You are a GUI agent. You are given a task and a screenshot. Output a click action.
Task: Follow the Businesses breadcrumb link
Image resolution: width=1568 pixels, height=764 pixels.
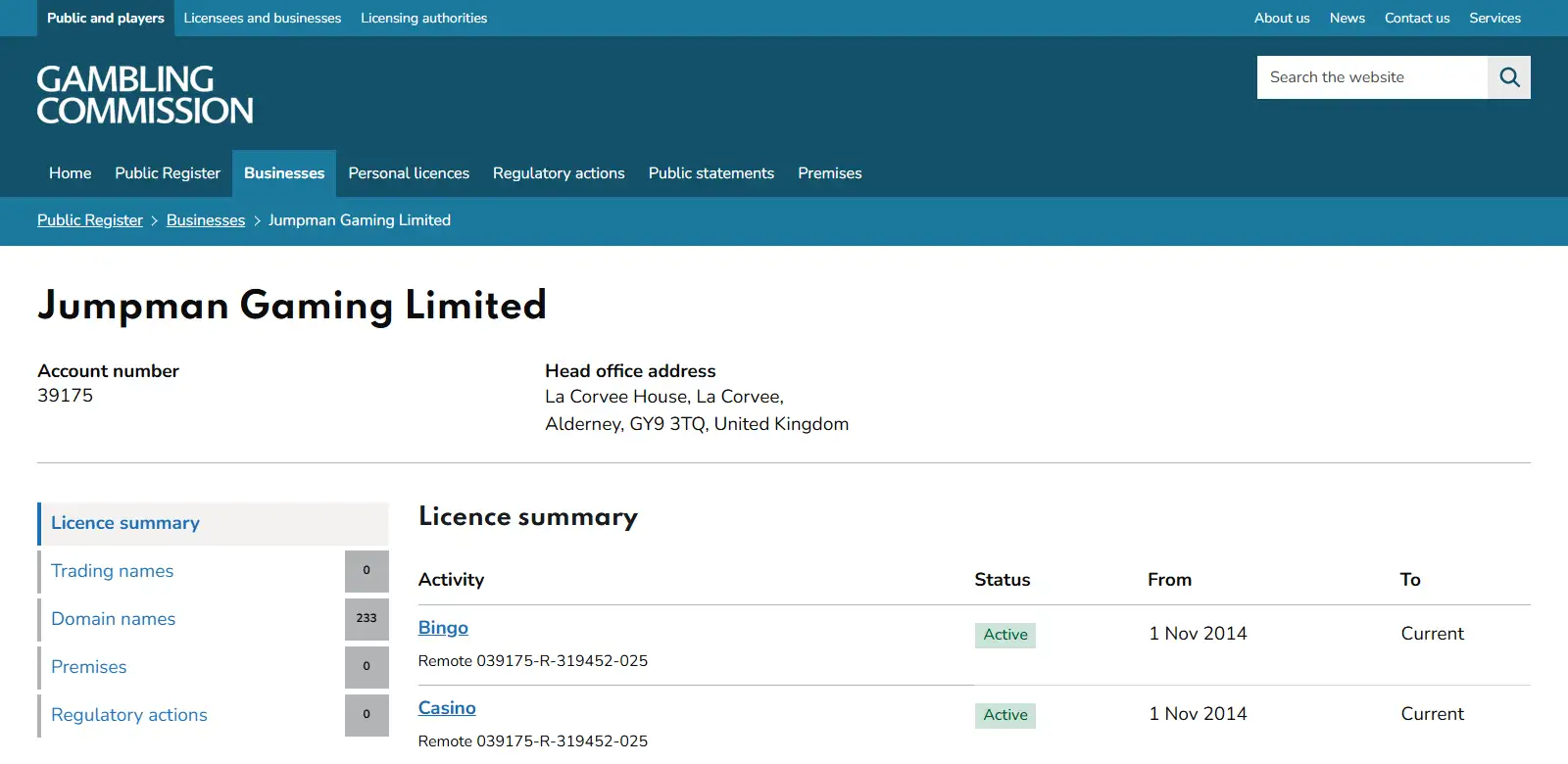tap(206, 220)
